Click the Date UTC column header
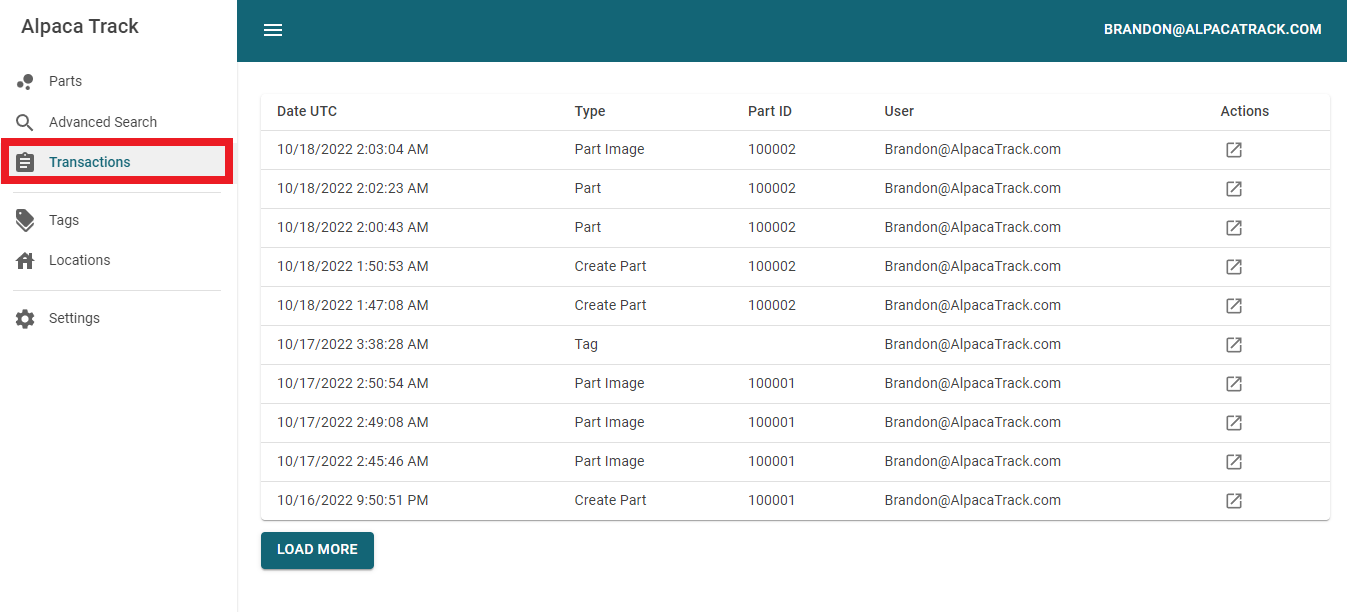The height and width of the screenshot is (612, 1347). click(307, 111)
